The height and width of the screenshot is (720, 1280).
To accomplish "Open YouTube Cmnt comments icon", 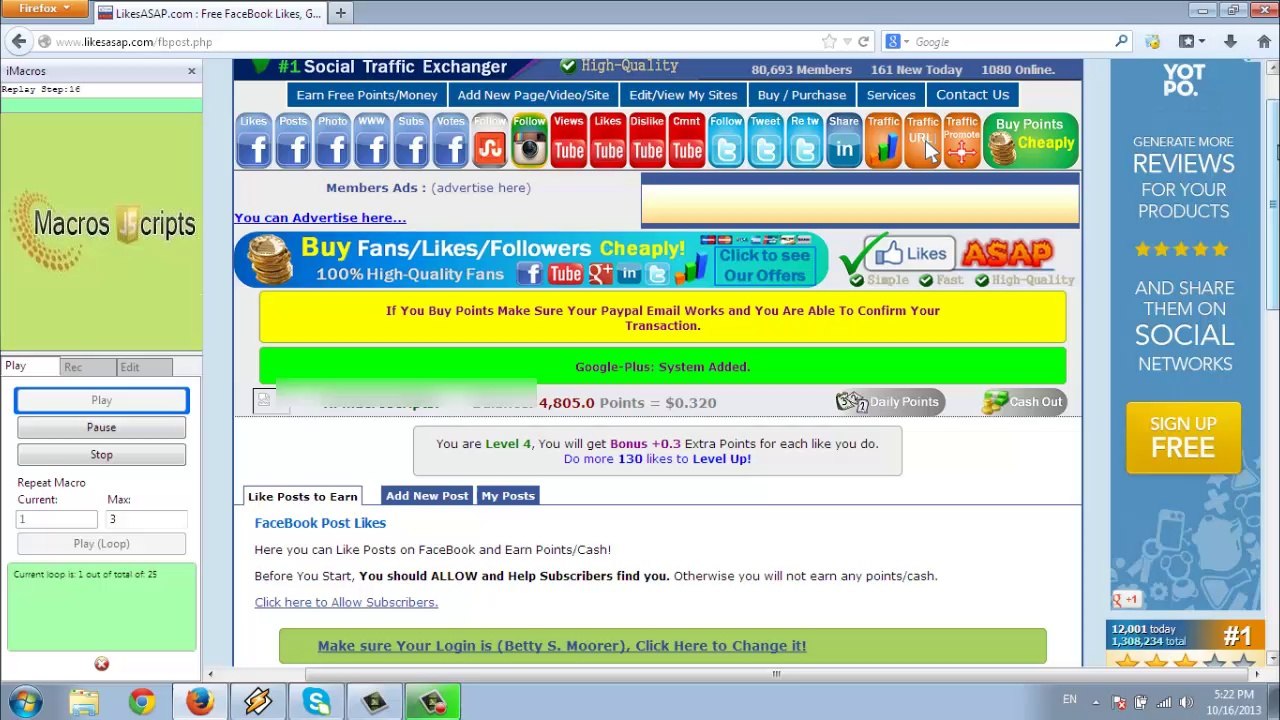I will point(686,140).
